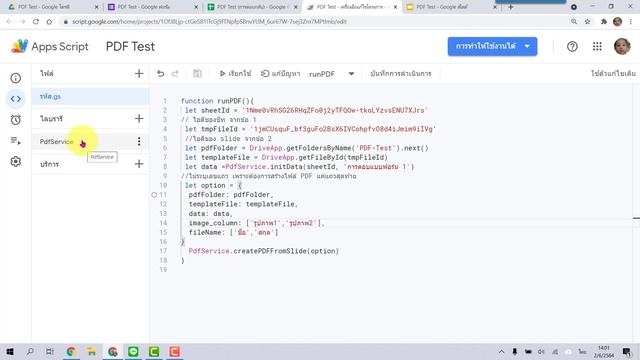The image size is (640, 360).
Task: Open Windows Start menu
Action: pos(10,351)
